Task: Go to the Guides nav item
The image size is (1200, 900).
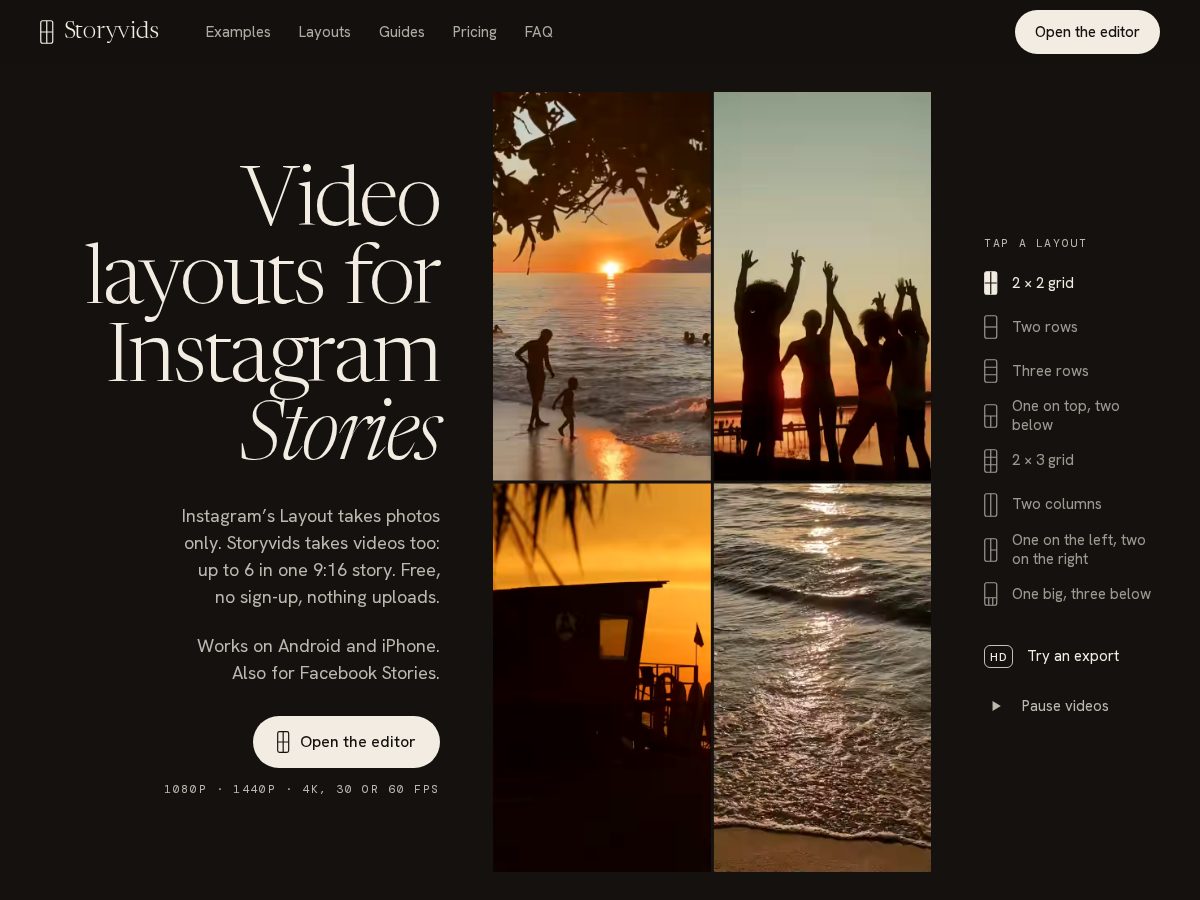Action: point(401,32)
